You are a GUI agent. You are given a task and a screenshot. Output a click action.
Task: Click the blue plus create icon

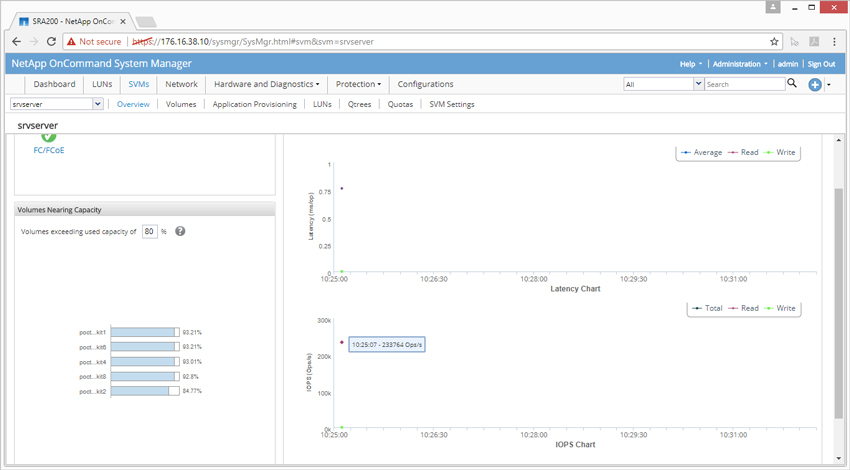[x=815, y=85]
